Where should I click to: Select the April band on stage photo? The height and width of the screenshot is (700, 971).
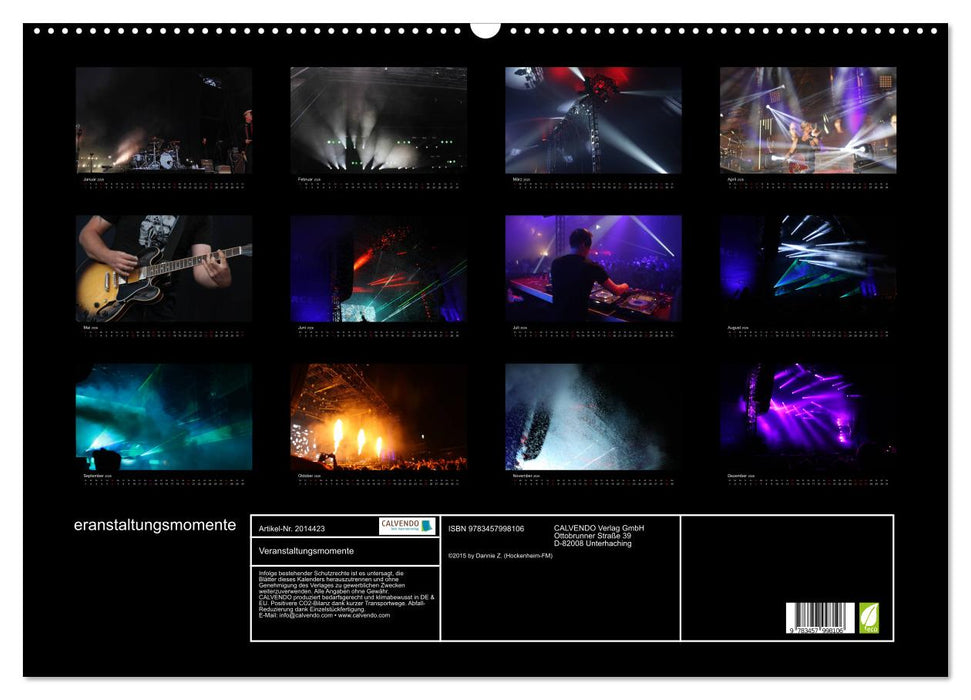point(808,120)
